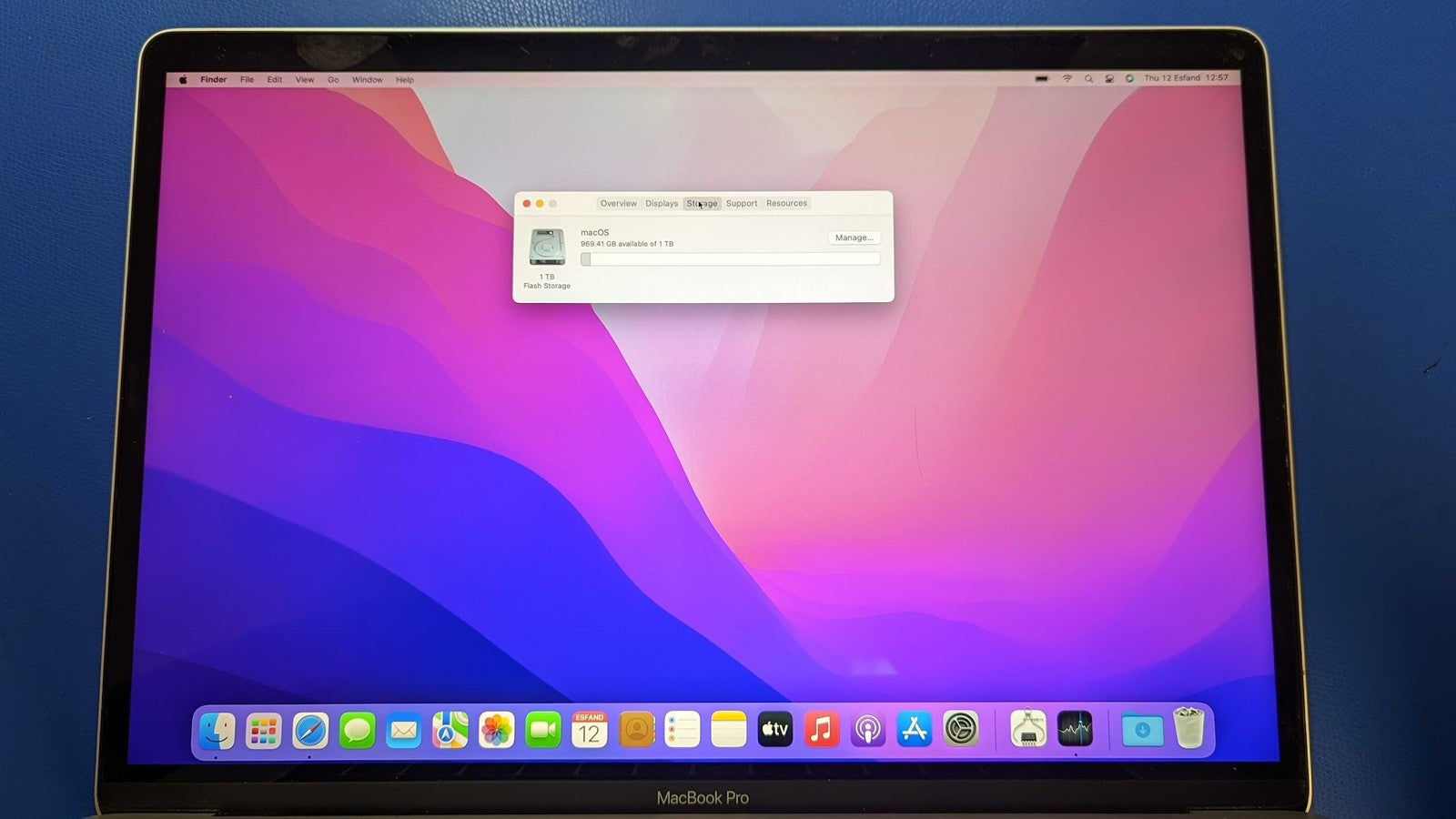Open Control Center in the menu bar
Viewport: 1456px width, 819px height.
click(x=1109, y=78)
